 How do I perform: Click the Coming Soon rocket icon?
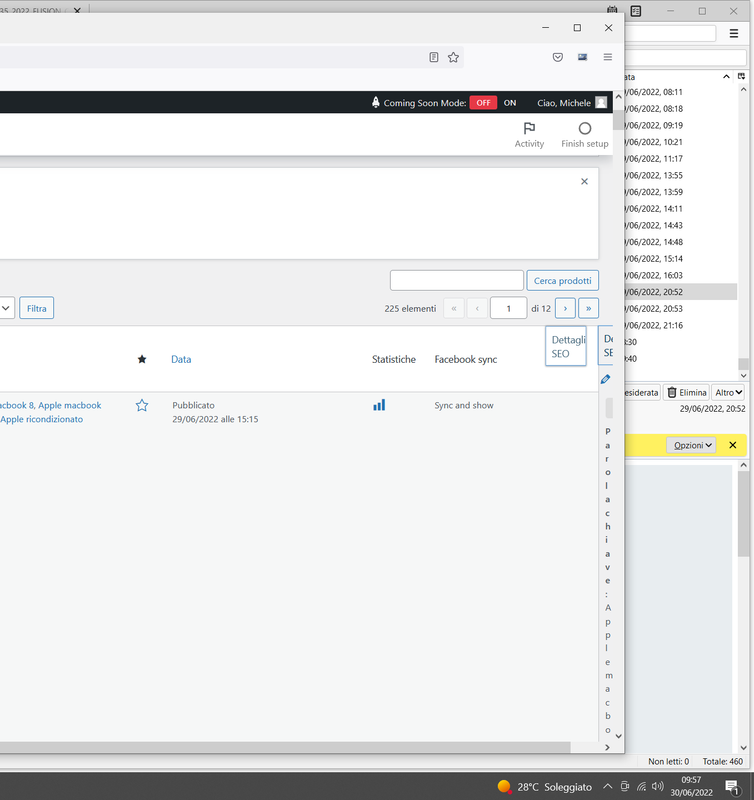tap(375, 102)
